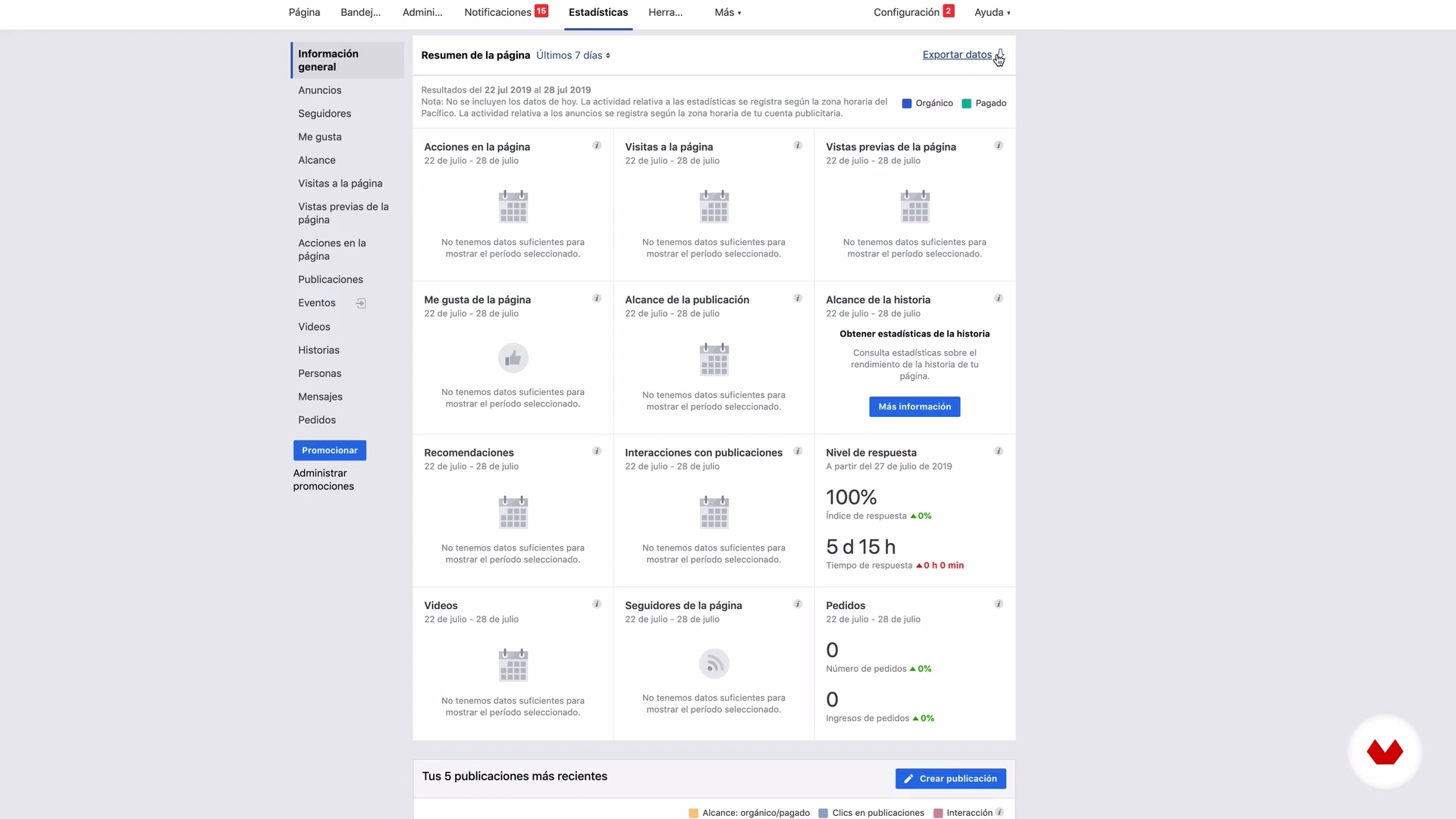Screen dimensions: 1456x819
Task: Expand the Más menu
Action: [x=728, y=12]
